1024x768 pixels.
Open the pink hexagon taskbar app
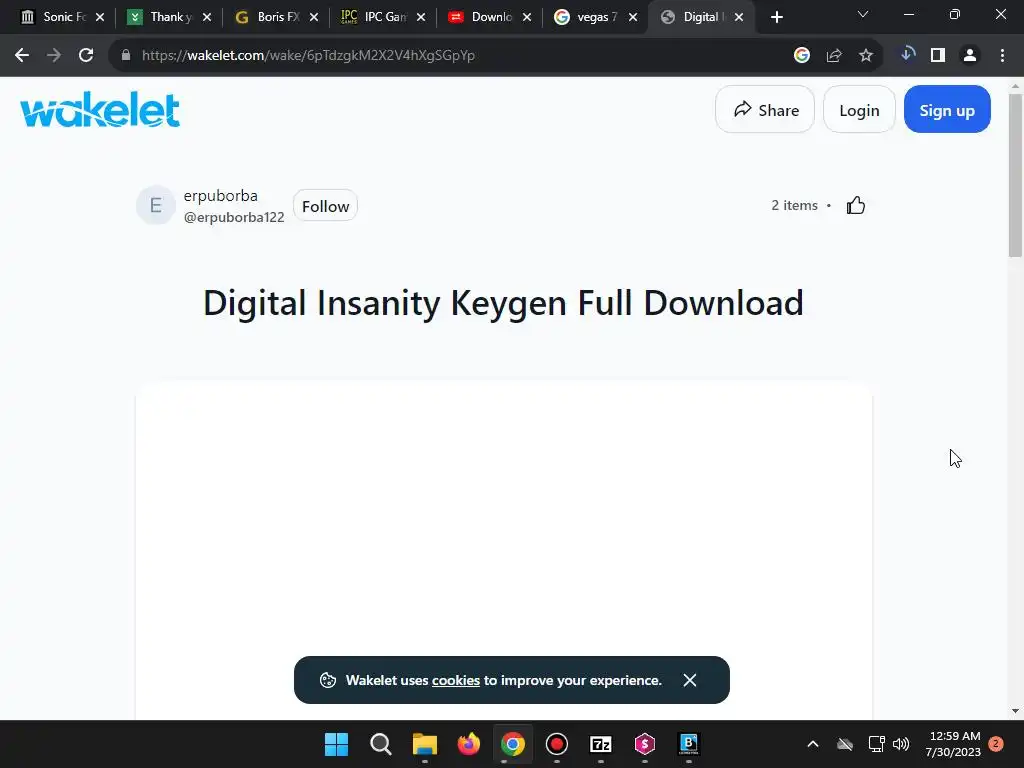click(x=645, y=744)
